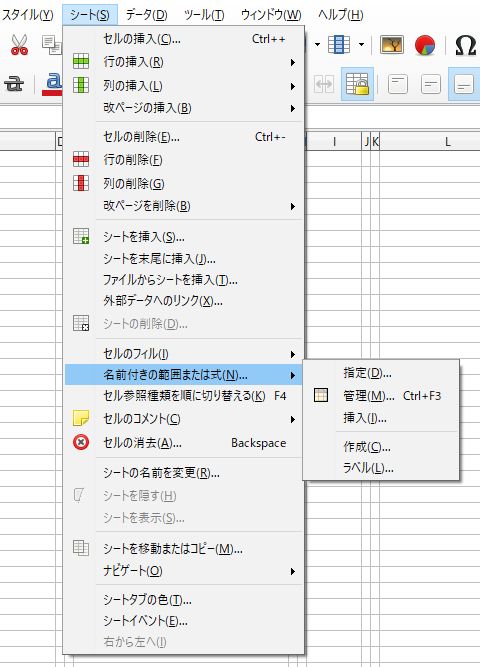
Task: Choose セルの挿入(C)... menu entry
Action: [x=183, y=39]
